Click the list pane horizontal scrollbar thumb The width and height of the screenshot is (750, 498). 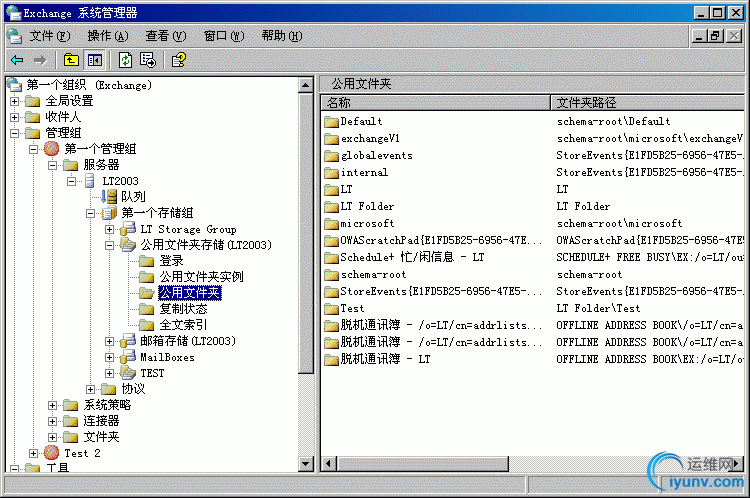[x=422, y=464]
